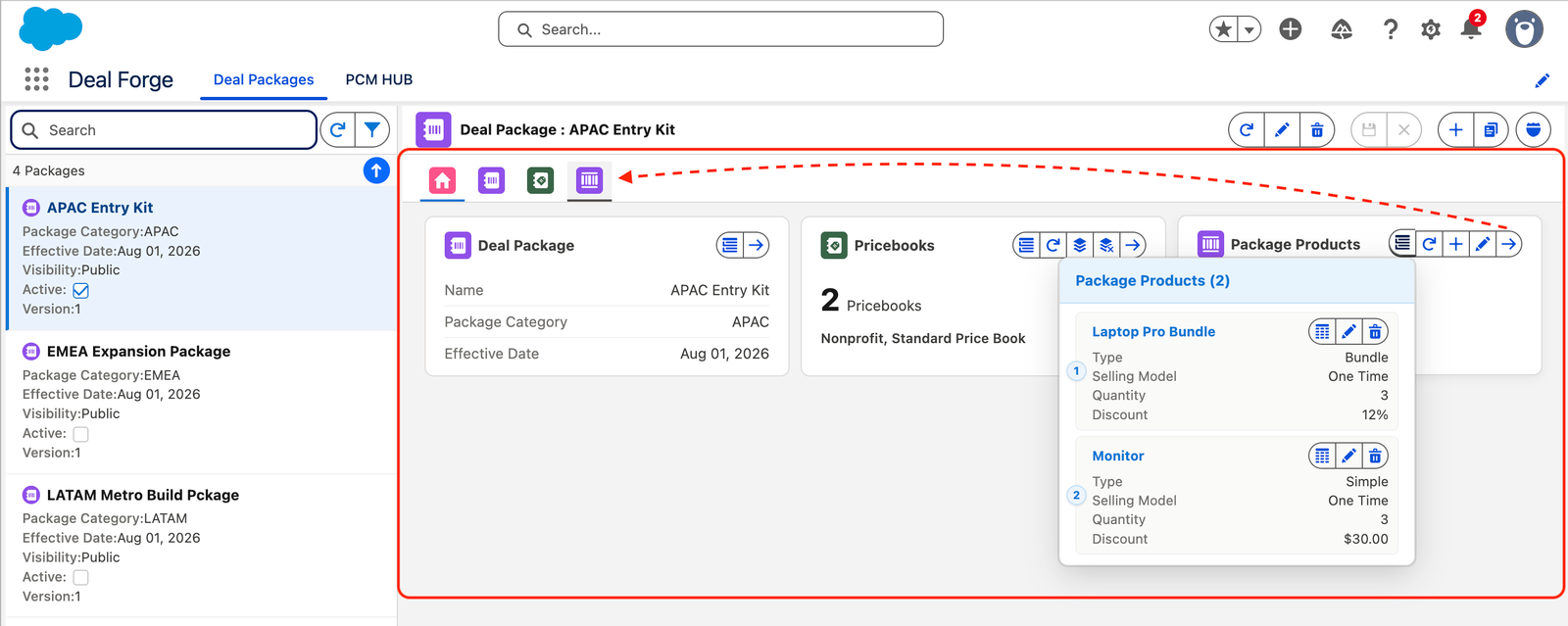Click the layers icon on Pricebooks card
1568x626 pixels.
pyautogui.click(x=1080, y=245)
